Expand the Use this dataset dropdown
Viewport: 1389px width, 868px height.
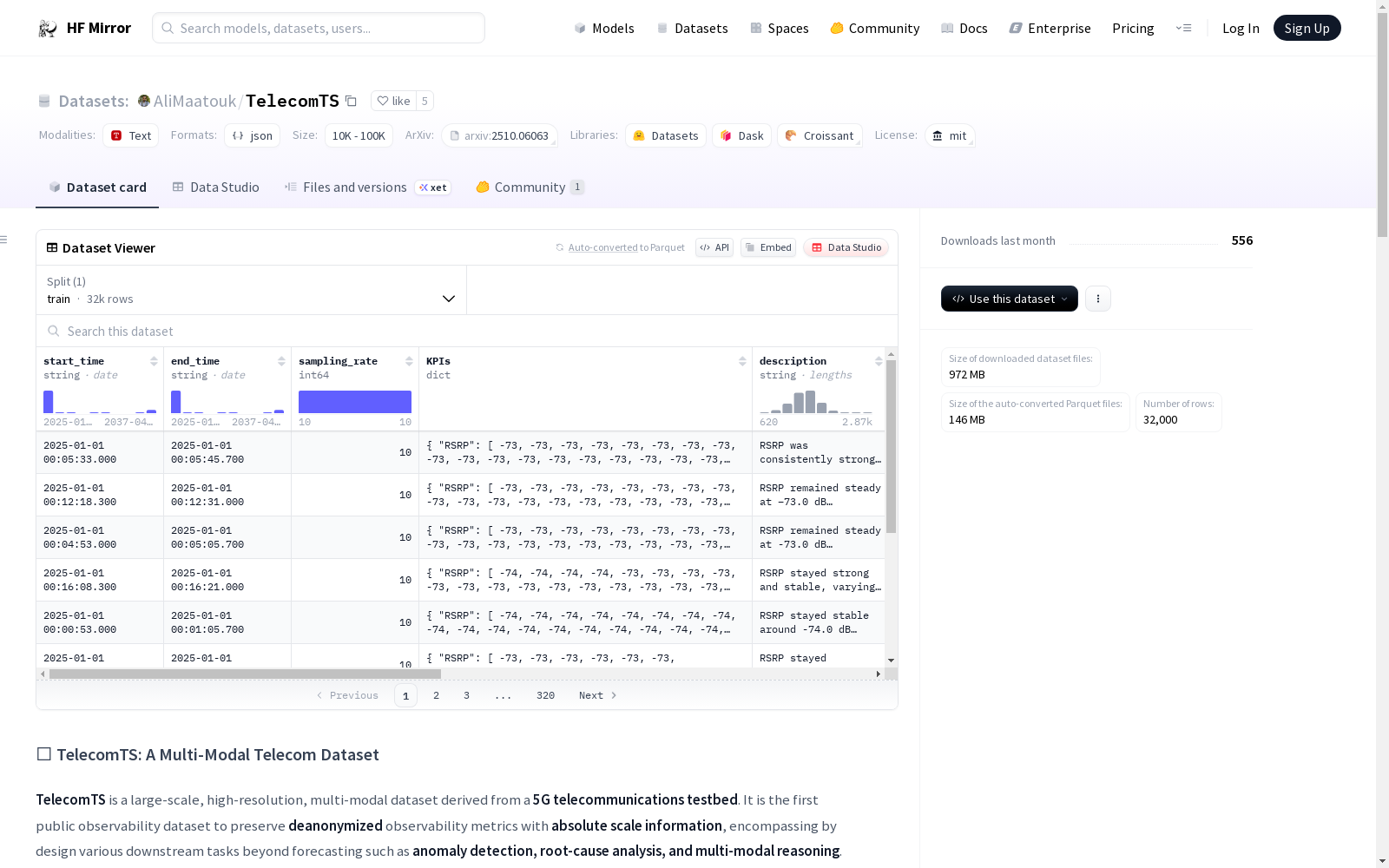coord(1010,299)
